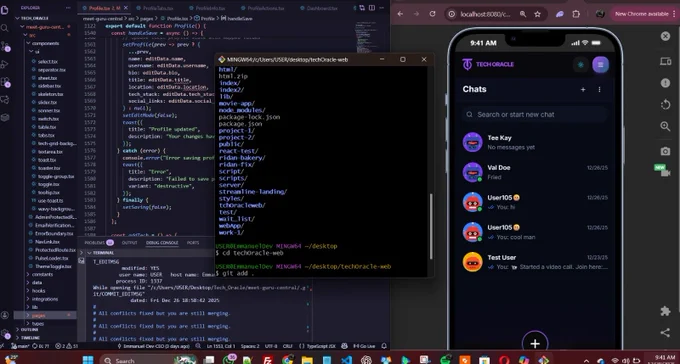Bookmark page with Chrome star icon
The height and width of the screenshot is (364, 680).
point(537,14)
